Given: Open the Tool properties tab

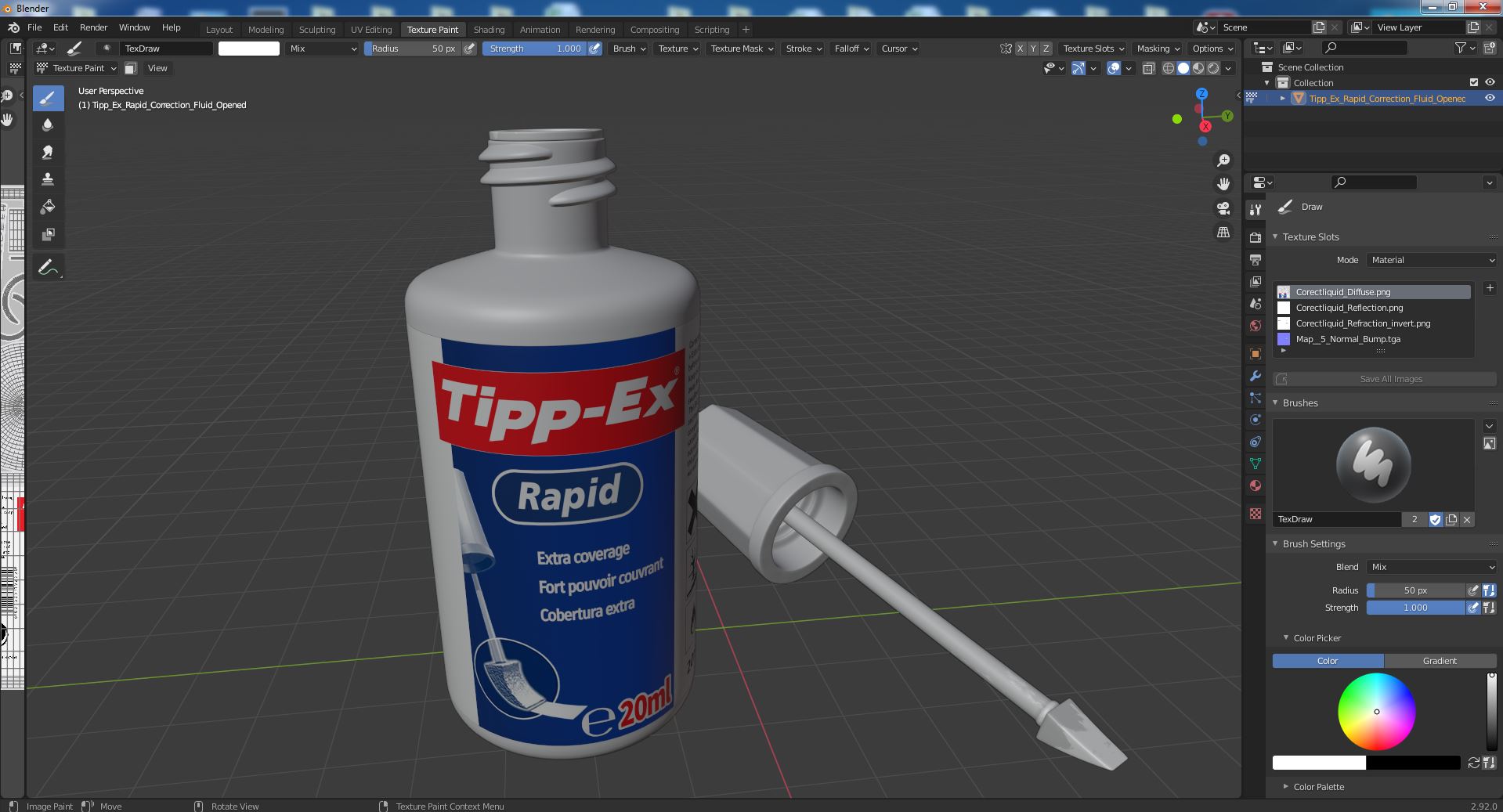Looking at the screenshot, I should (1256, 209).
